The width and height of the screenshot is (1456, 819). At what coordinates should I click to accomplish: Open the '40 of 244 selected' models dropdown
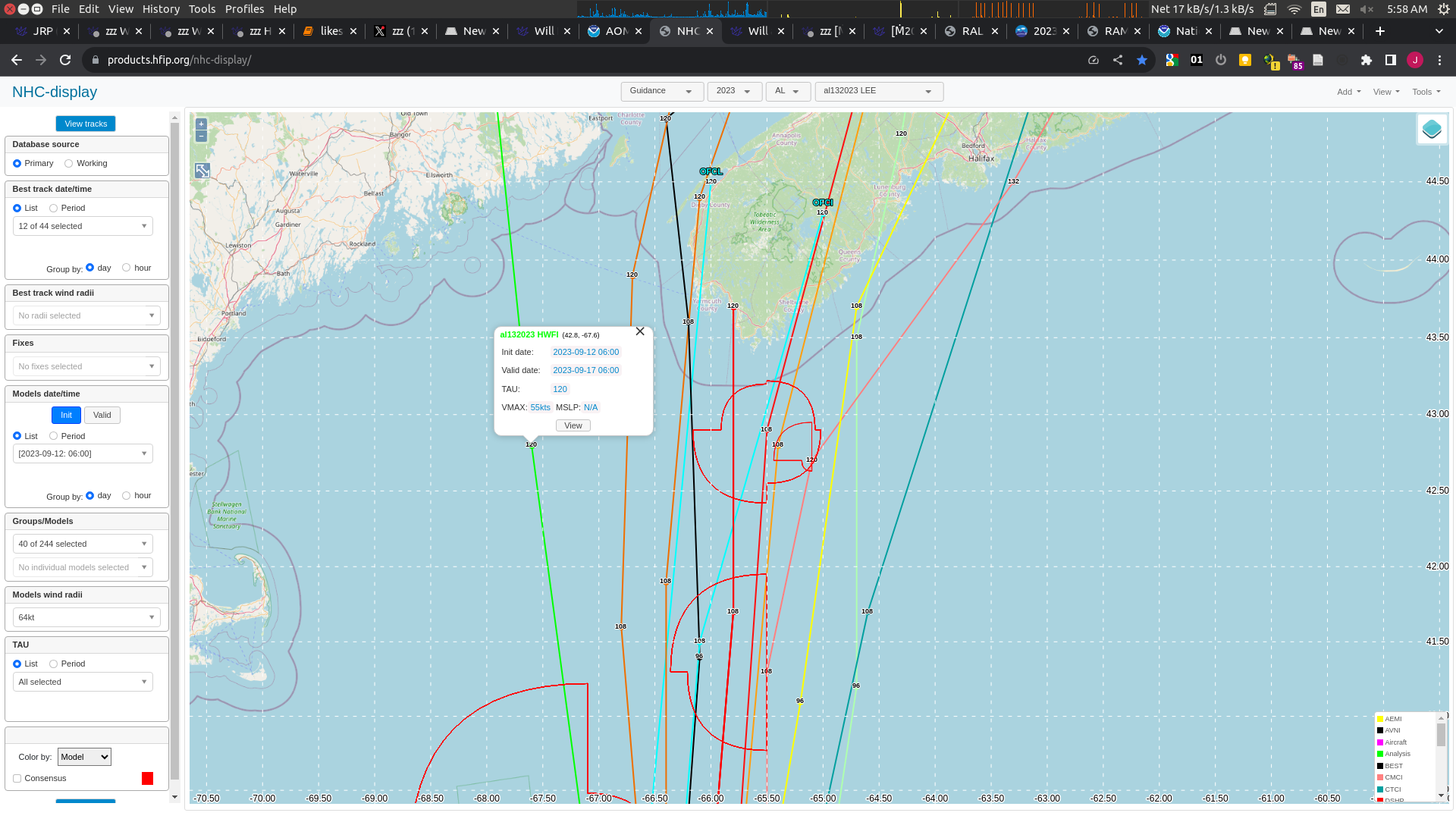point(83,544)
